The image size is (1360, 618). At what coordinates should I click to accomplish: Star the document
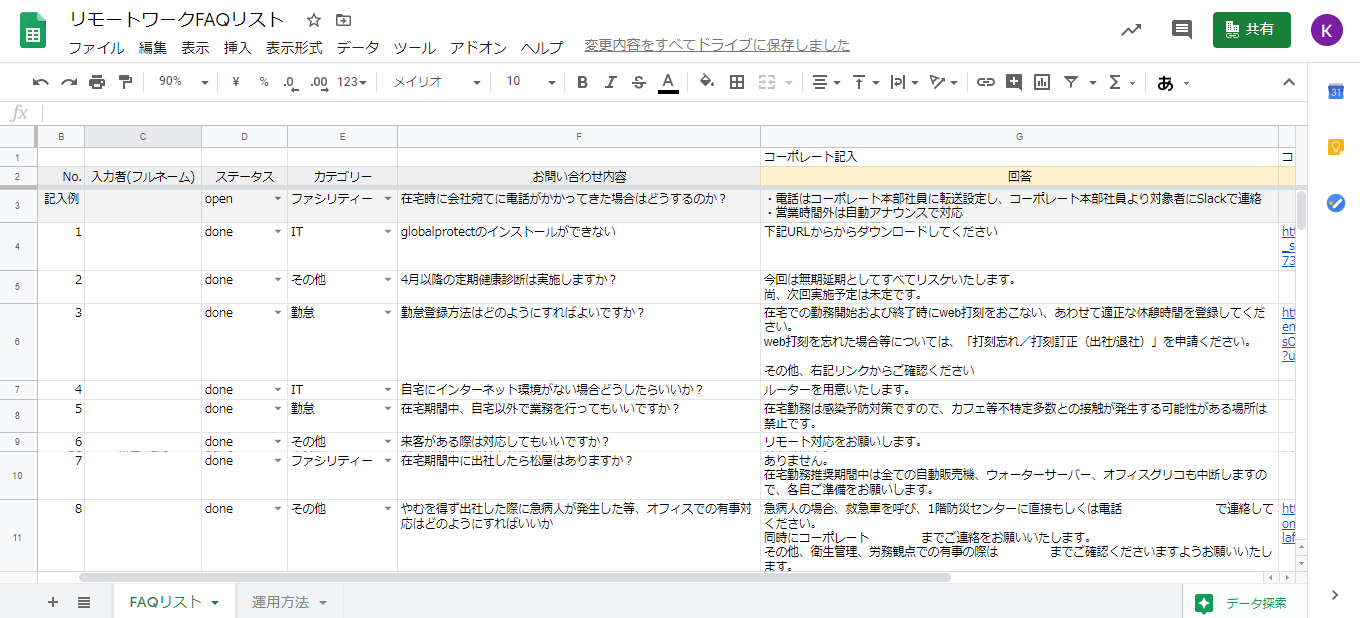tap(314, 20)
